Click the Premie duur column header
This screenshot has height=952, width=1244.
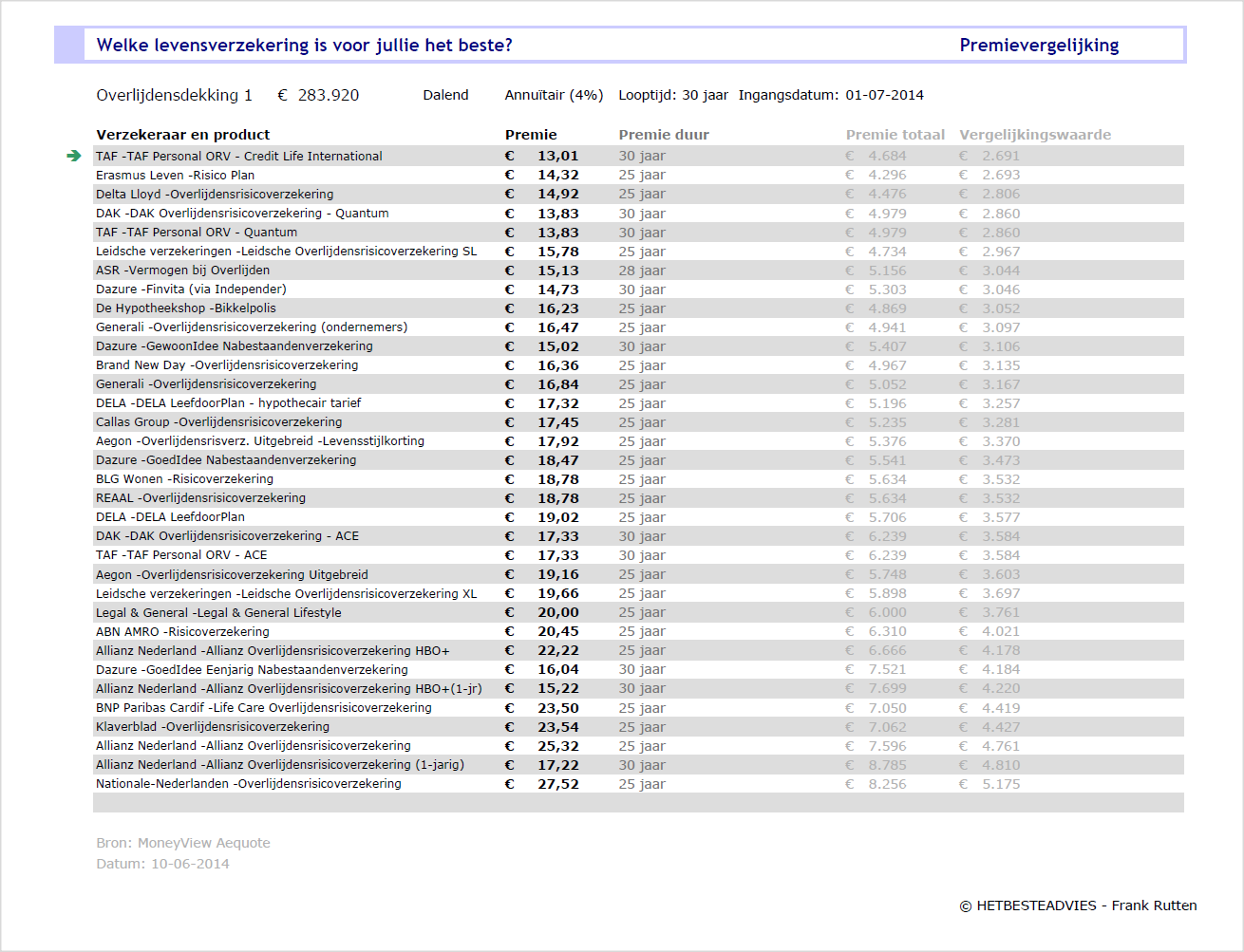pos(662,135)
